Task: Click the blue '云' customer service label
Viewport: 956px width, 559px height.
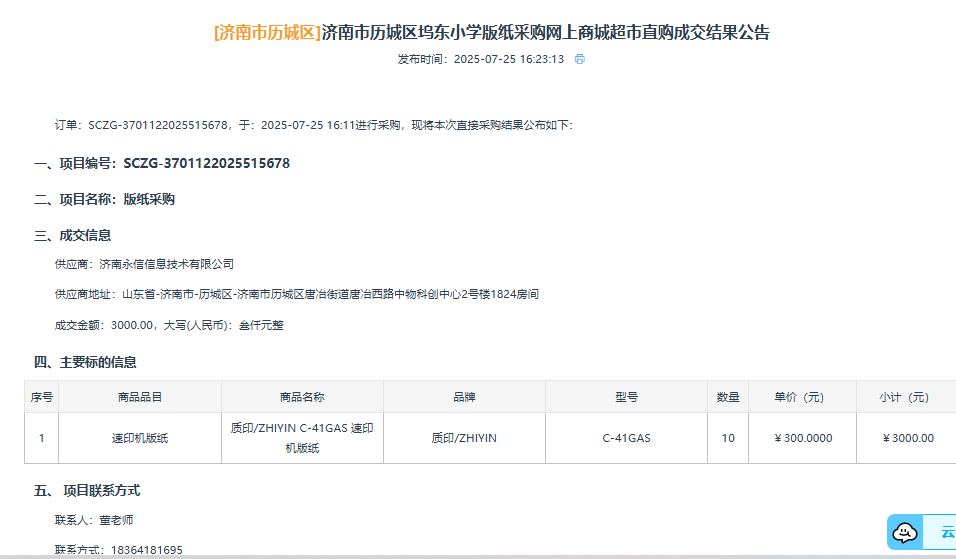Action: (945, 532)
